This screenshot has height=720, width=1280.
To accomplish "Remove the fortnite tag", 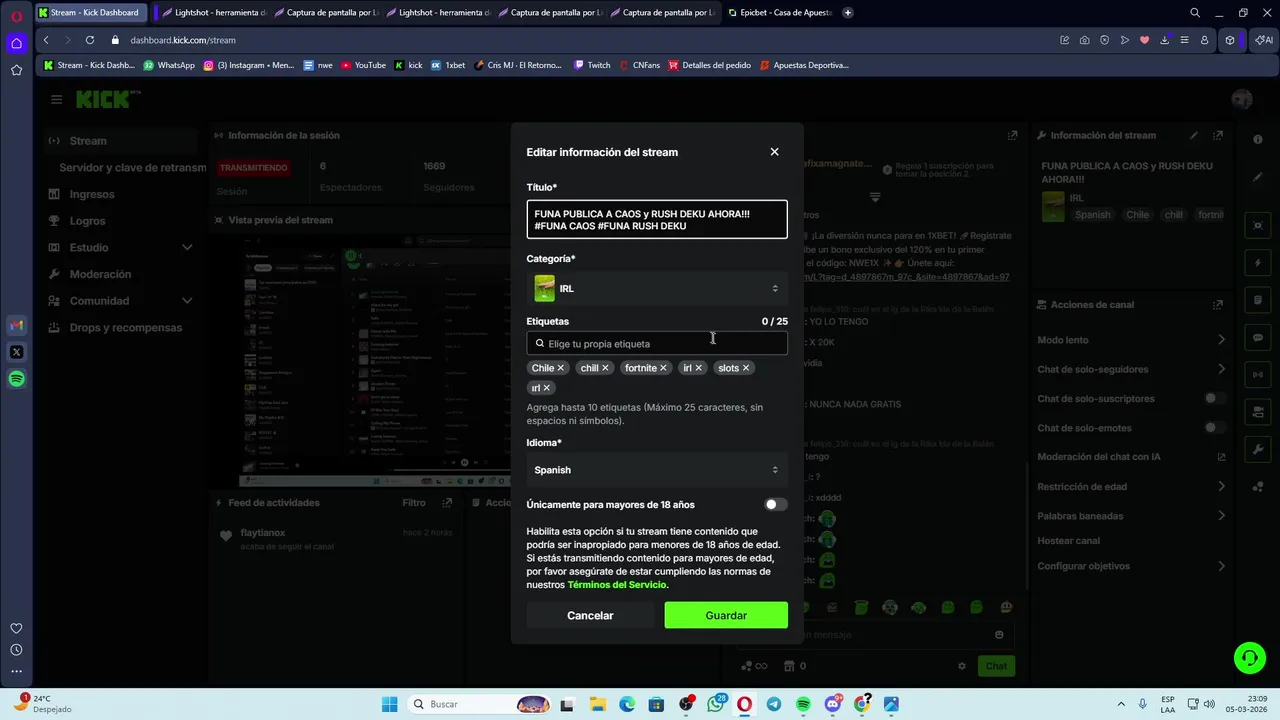I will click(x=663, y=368).
